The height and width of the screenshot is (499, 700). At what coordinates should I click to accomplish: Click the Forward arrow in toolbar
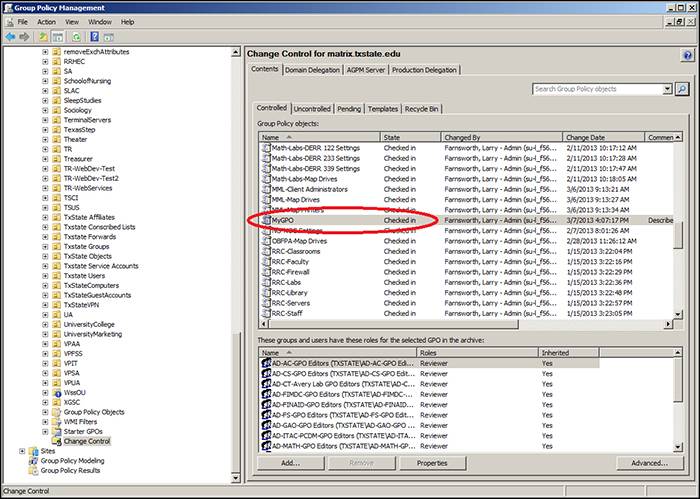point(24,37)
